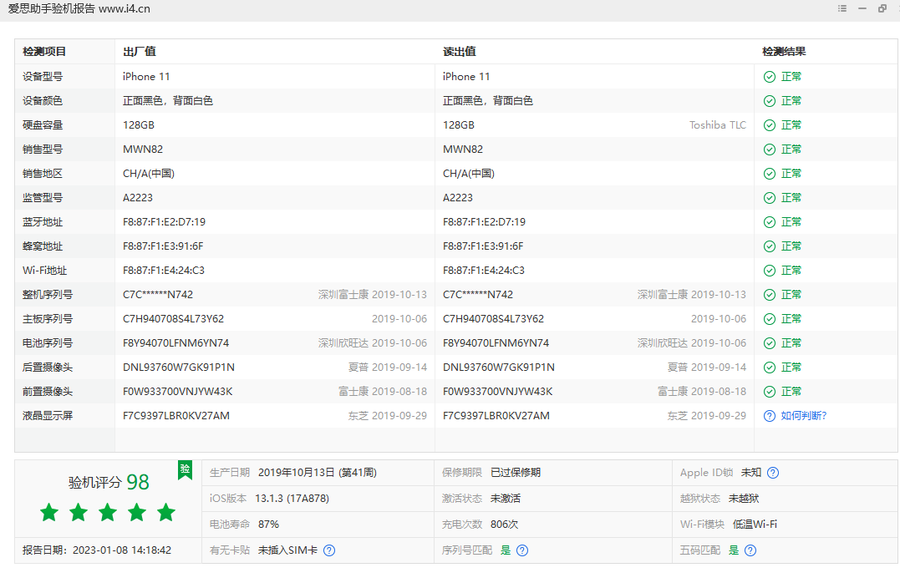The width and height of the screenshot is (900, 583).
Task: Click the green check icon for 硬盘容量
Action: 769,126
